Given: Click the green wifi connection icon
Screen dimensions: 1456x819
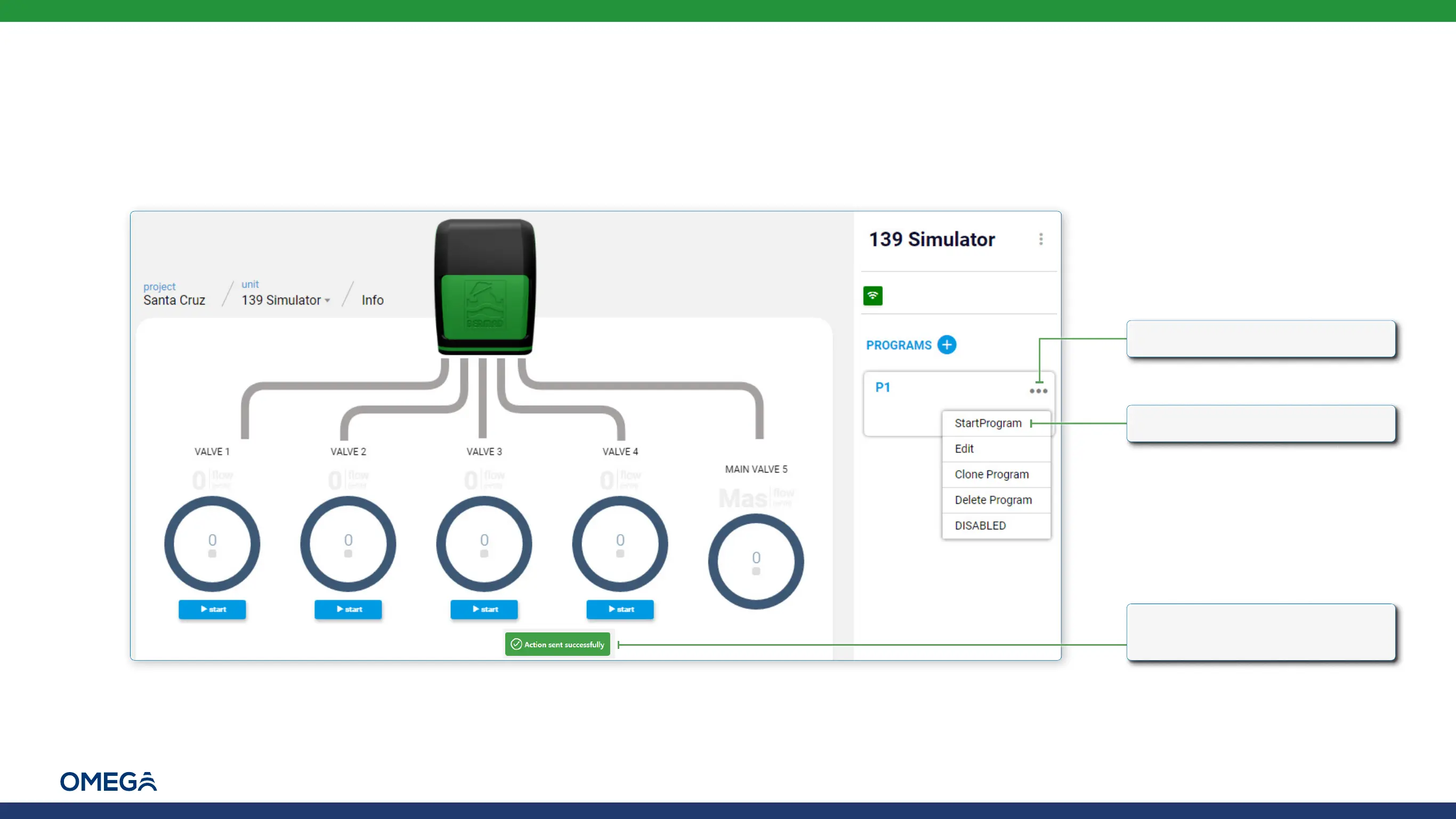Looking at the screenshot, I should click(x=873, y=295).
